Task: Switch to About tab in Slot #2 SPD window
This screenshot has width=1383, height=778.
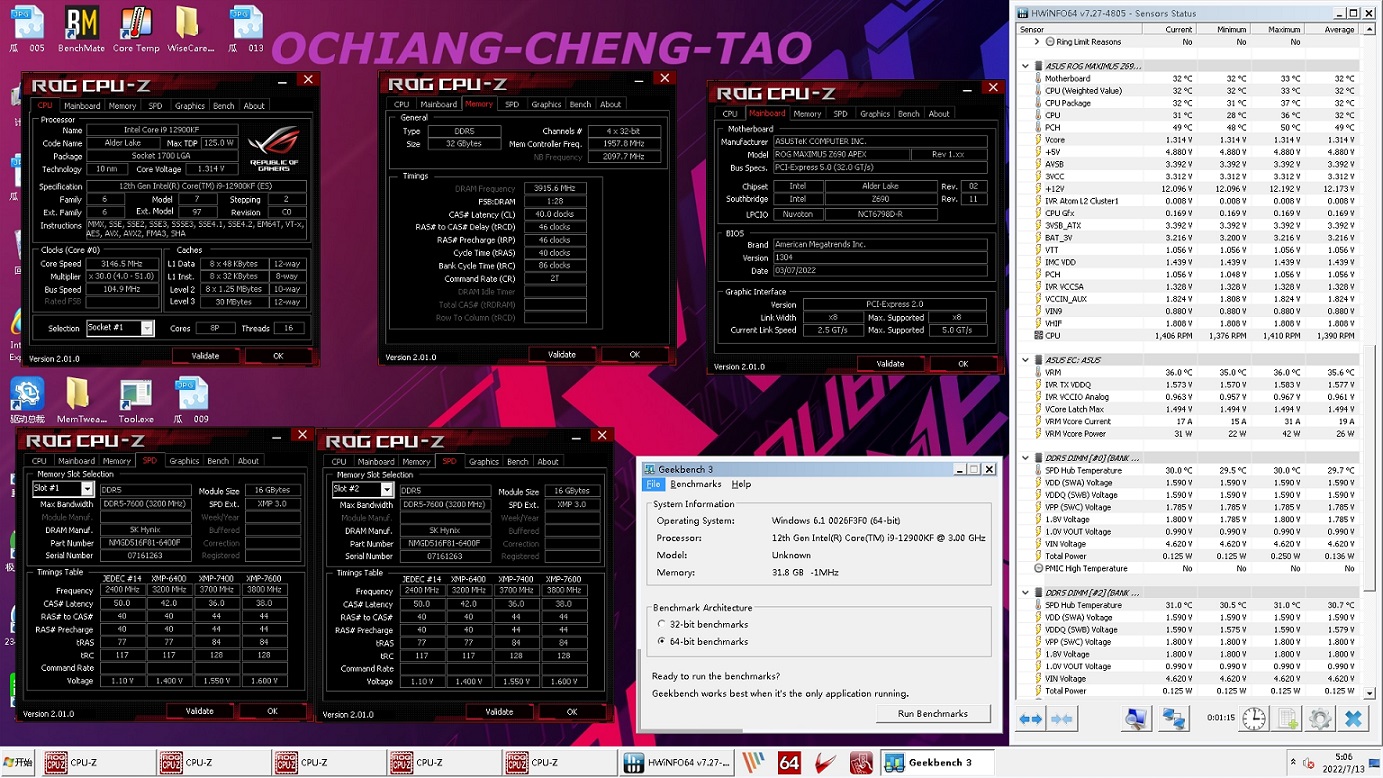Action: [x=548, y=462]
